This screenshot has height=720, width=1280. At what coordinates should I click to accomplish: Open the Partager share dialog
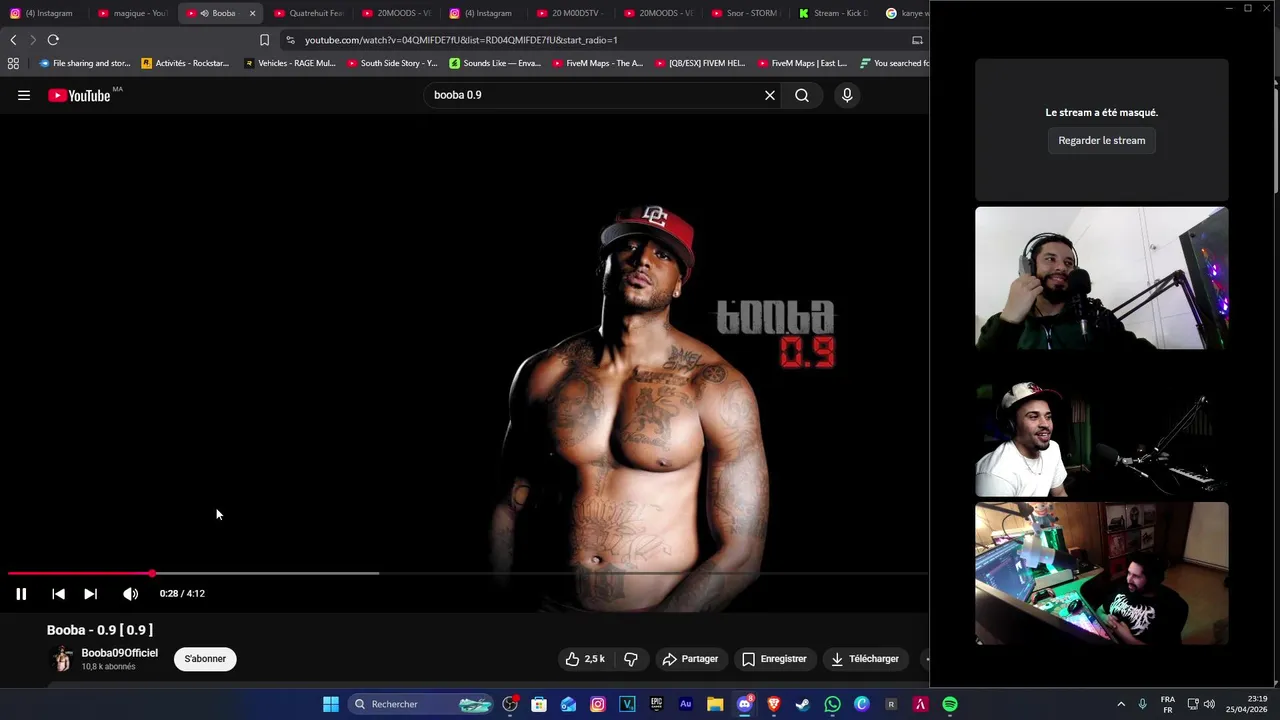(x=690, y=659)
